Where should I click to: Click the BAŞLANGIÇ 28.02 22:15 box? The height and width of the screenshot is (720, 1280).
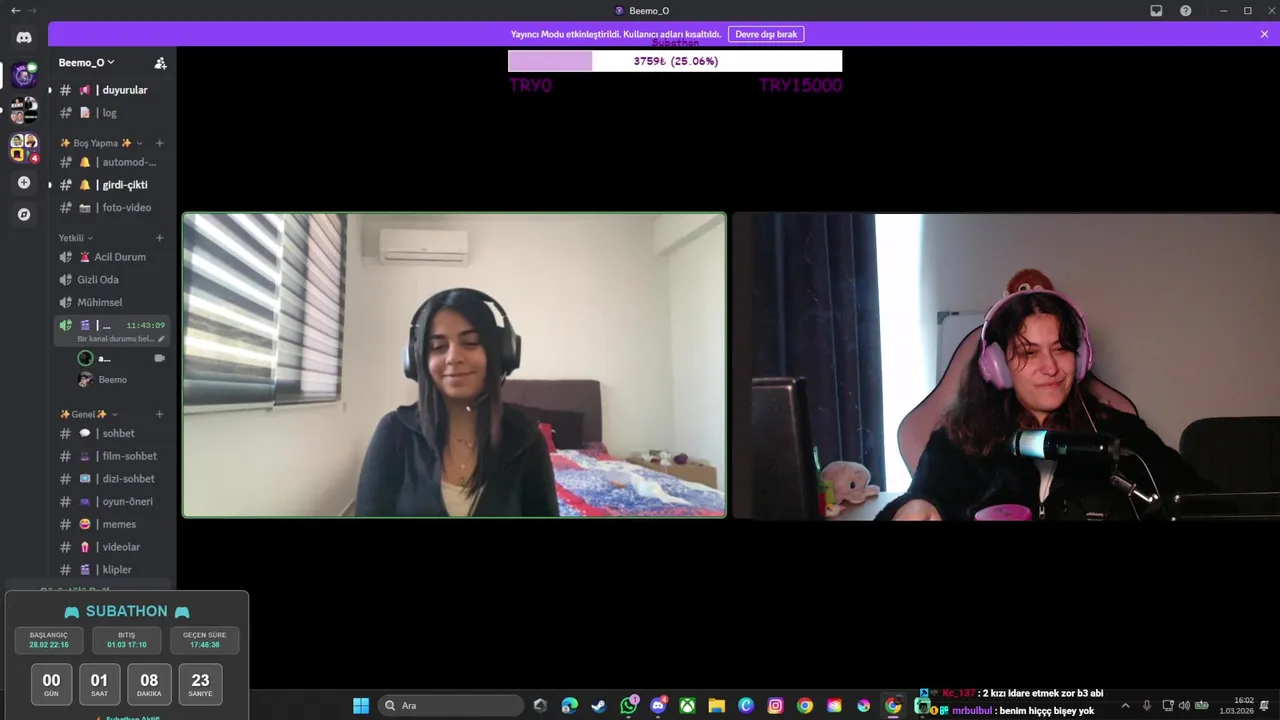49,640
